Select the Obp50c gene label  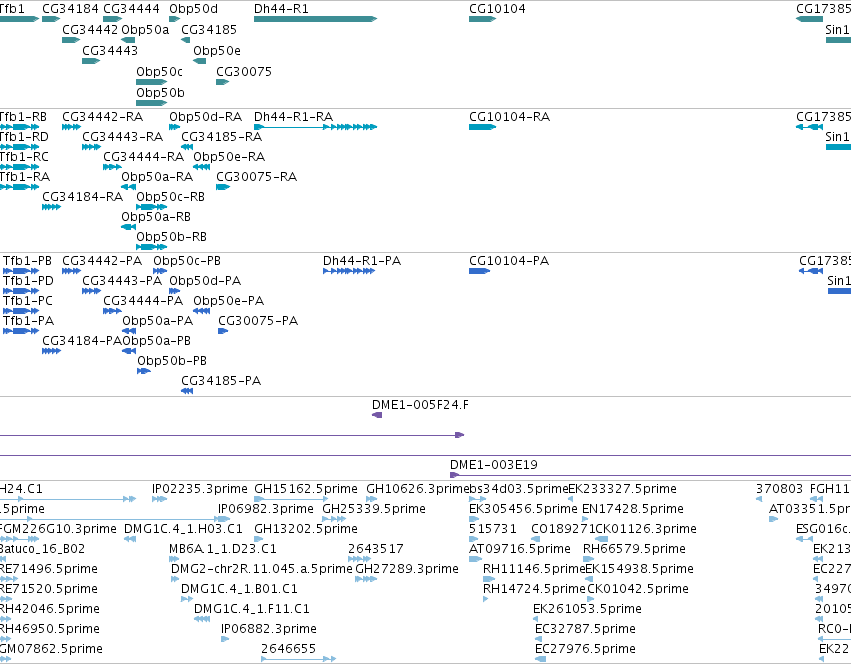click(160, 72)
